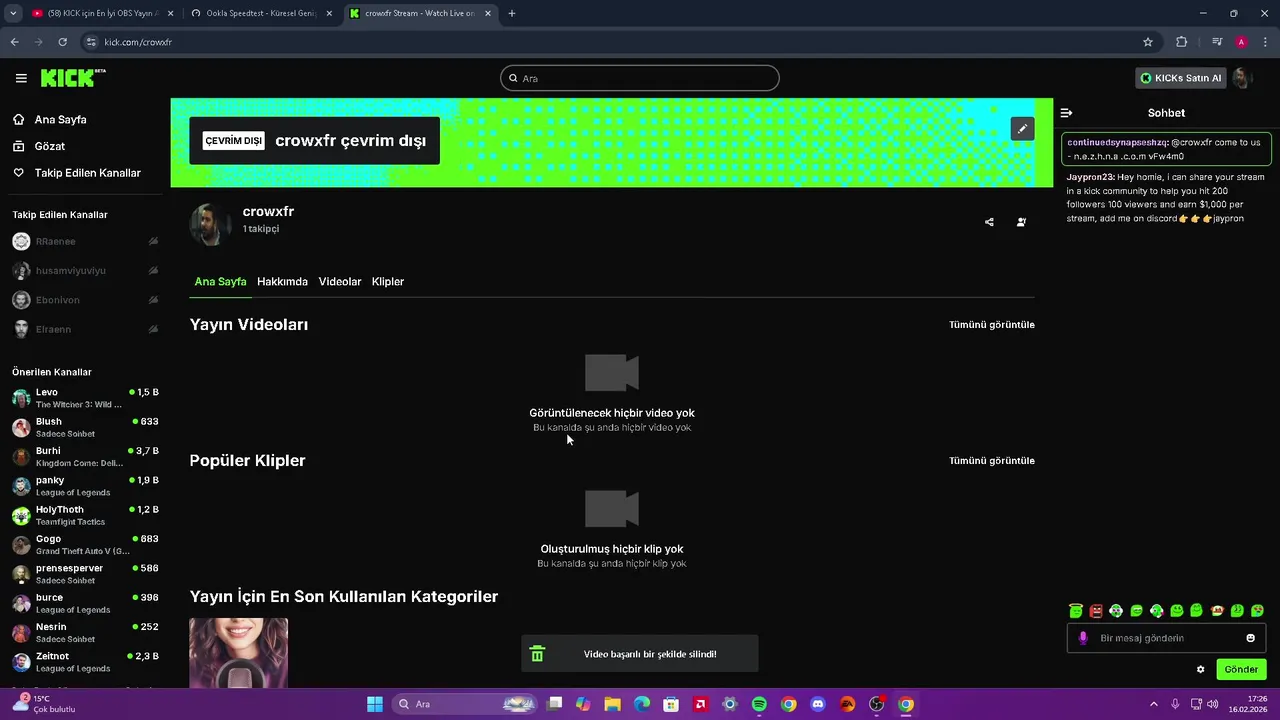
Task: Open Nesrin recommended channel
Action: 85,633
